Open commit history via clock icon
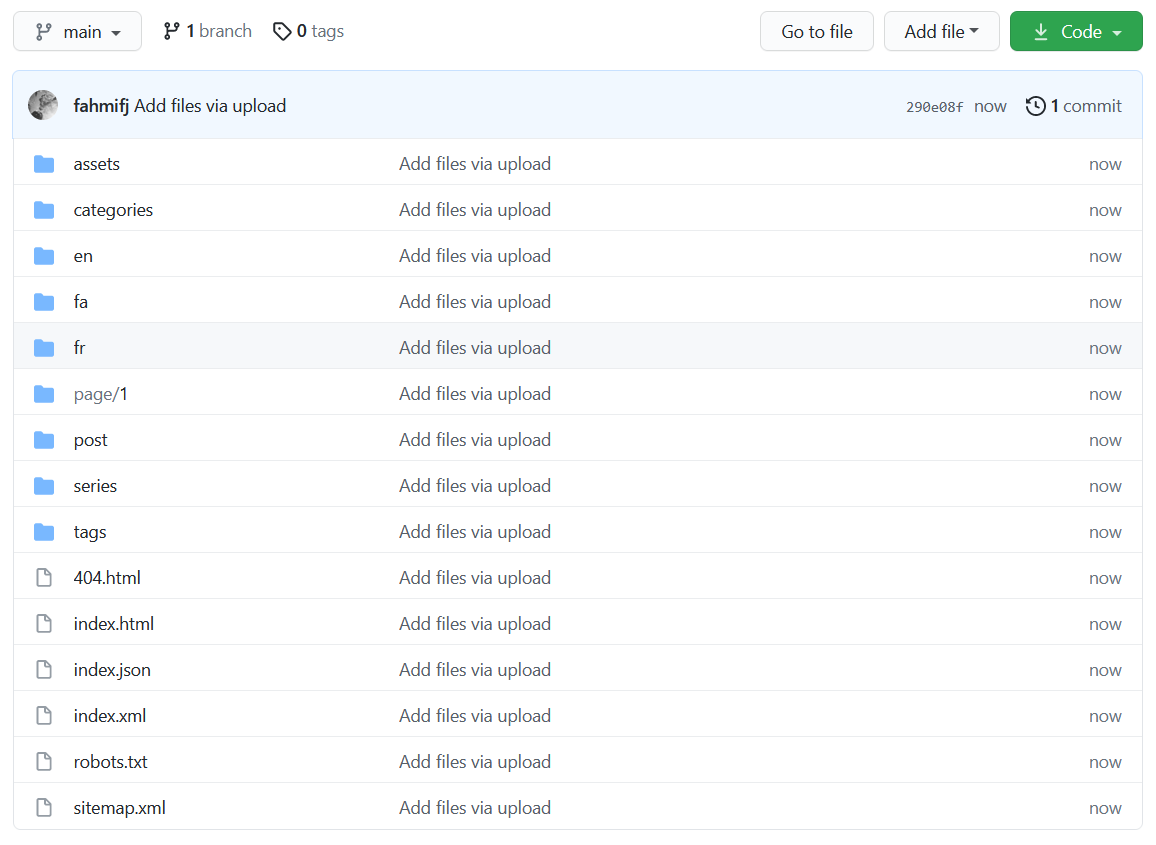Screen dimensions: 1156x845 pyautogui.click(x=1036, y=106)
